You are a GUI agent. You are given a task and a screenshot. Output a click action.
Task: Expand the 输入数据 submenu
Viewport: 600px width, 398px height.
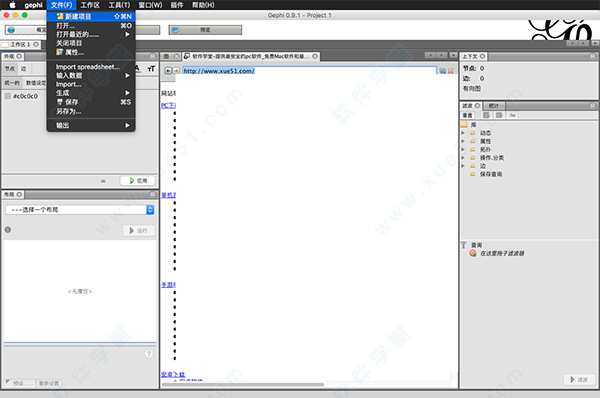tap(91, 75)
